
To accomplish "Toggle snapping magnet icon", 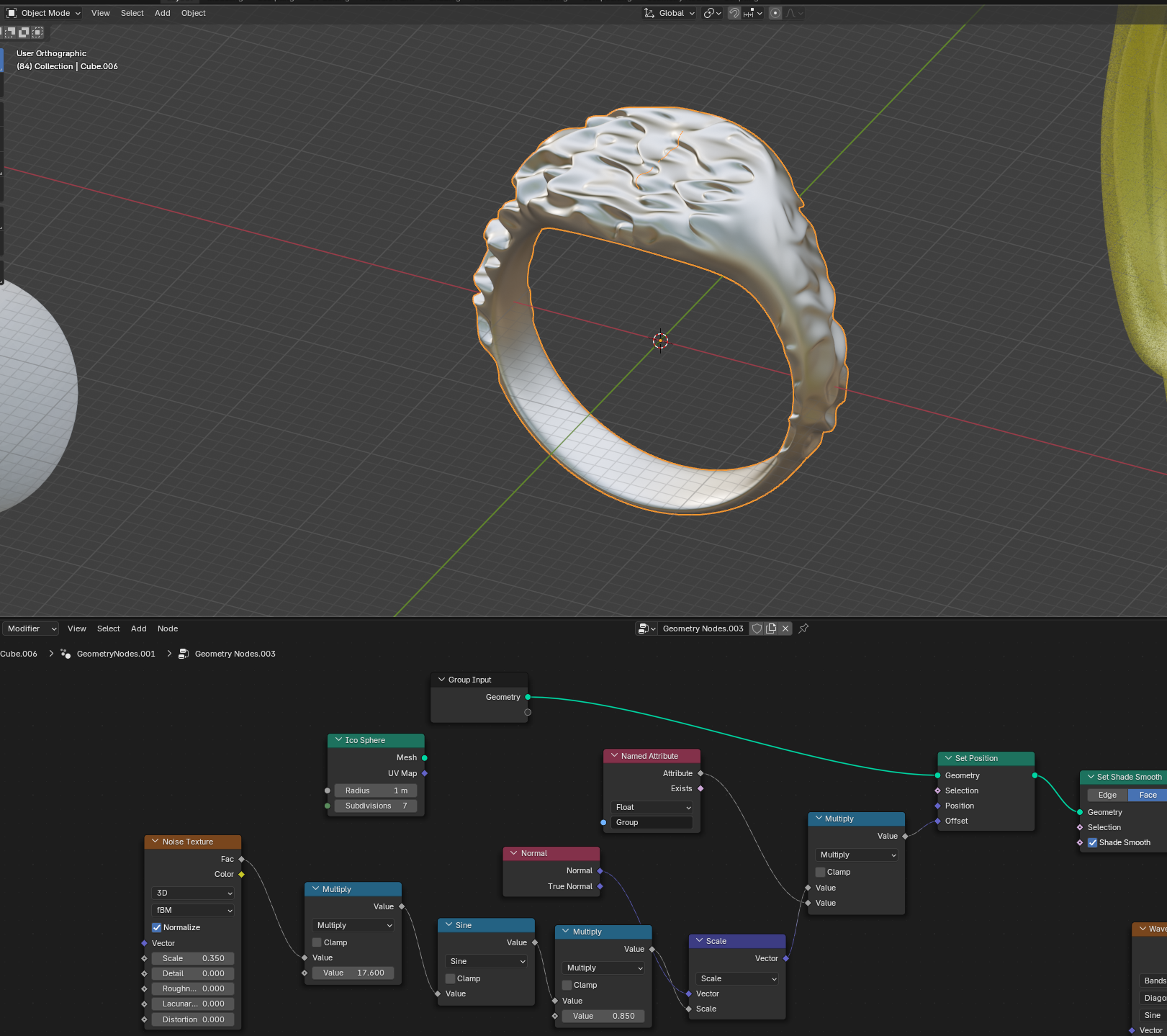I will tap(734, 13).
